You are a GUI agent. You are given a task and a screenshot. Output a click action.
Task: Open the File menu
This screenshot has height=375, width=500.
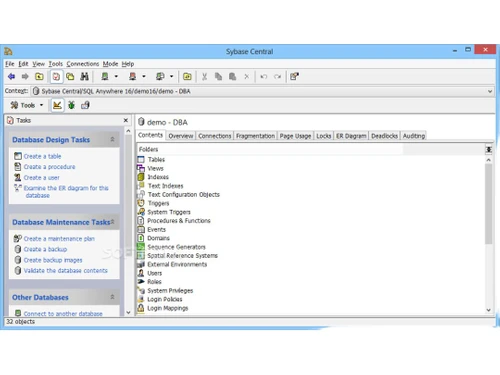pos(10,64)
